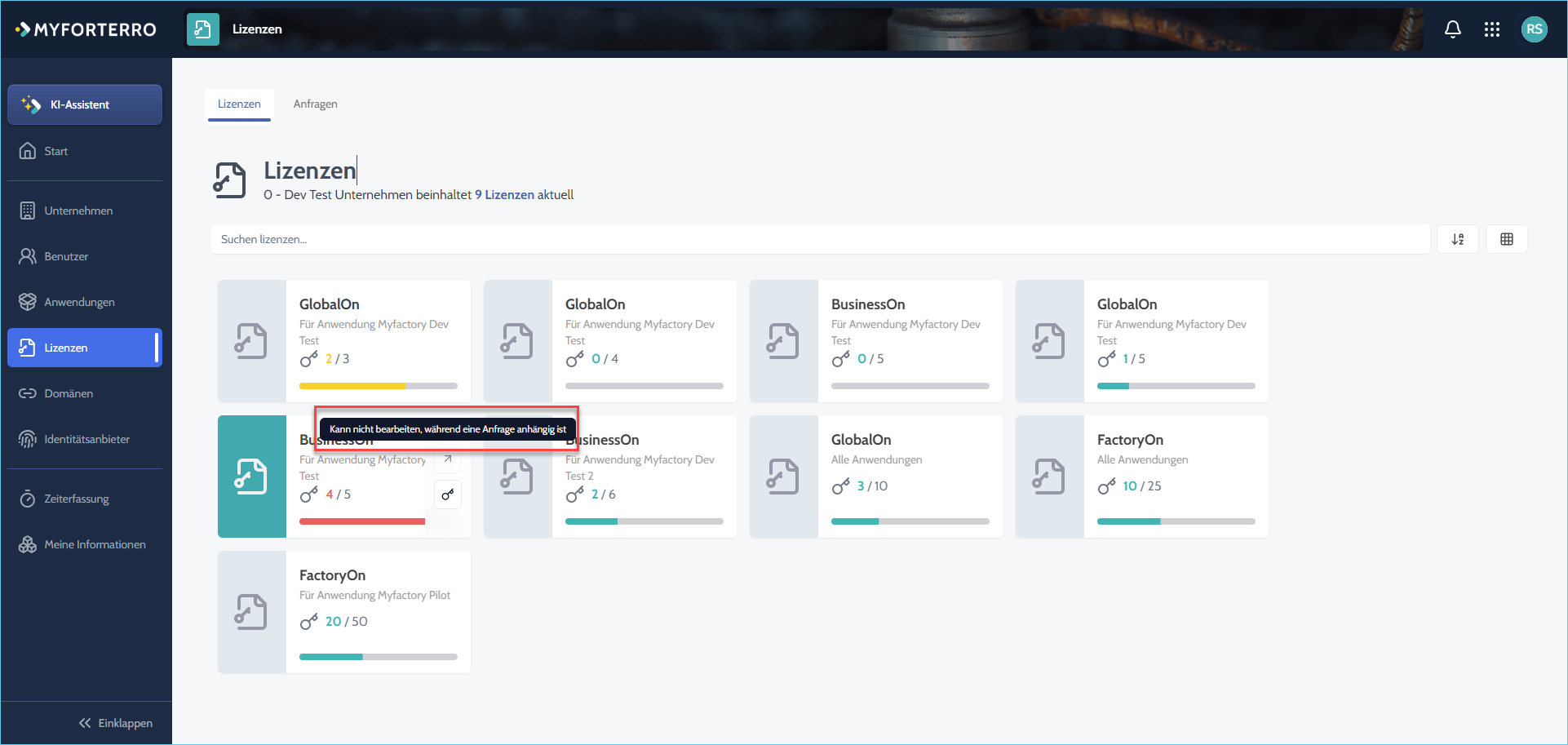
Task: Click the license icon on GlobalOn 3 / 10 card
Action: [783, 477]
